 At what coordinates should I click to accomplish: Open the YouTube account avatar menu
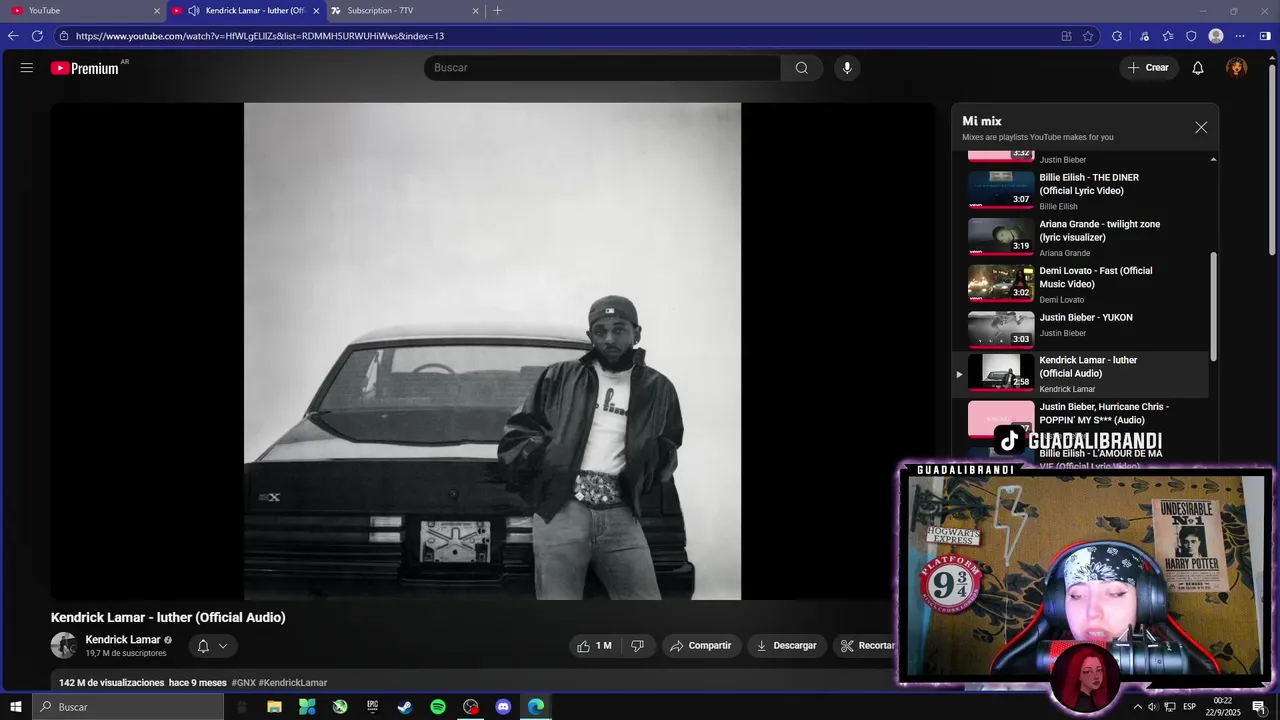(1237, 68)
